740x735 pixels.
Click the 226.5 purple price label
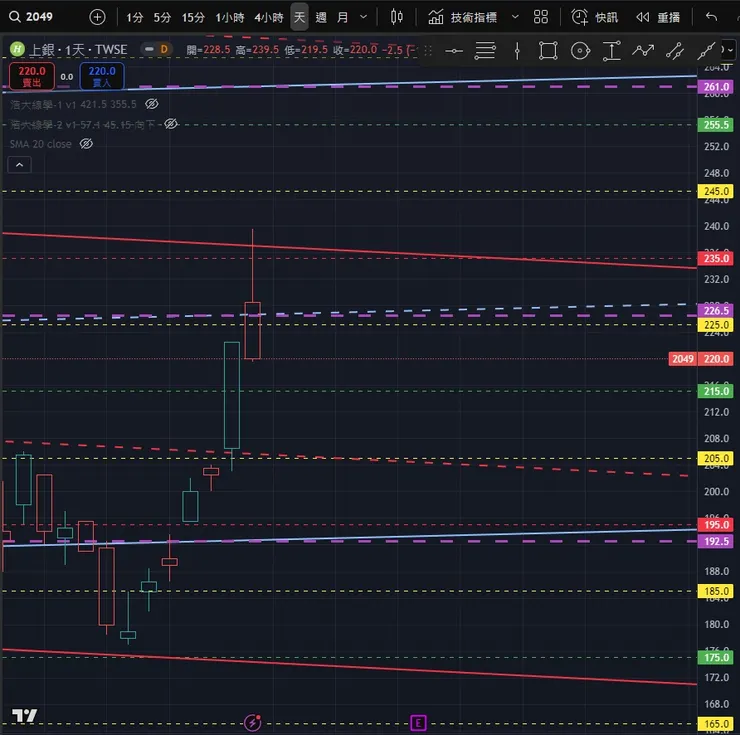(x=715, y=311)
